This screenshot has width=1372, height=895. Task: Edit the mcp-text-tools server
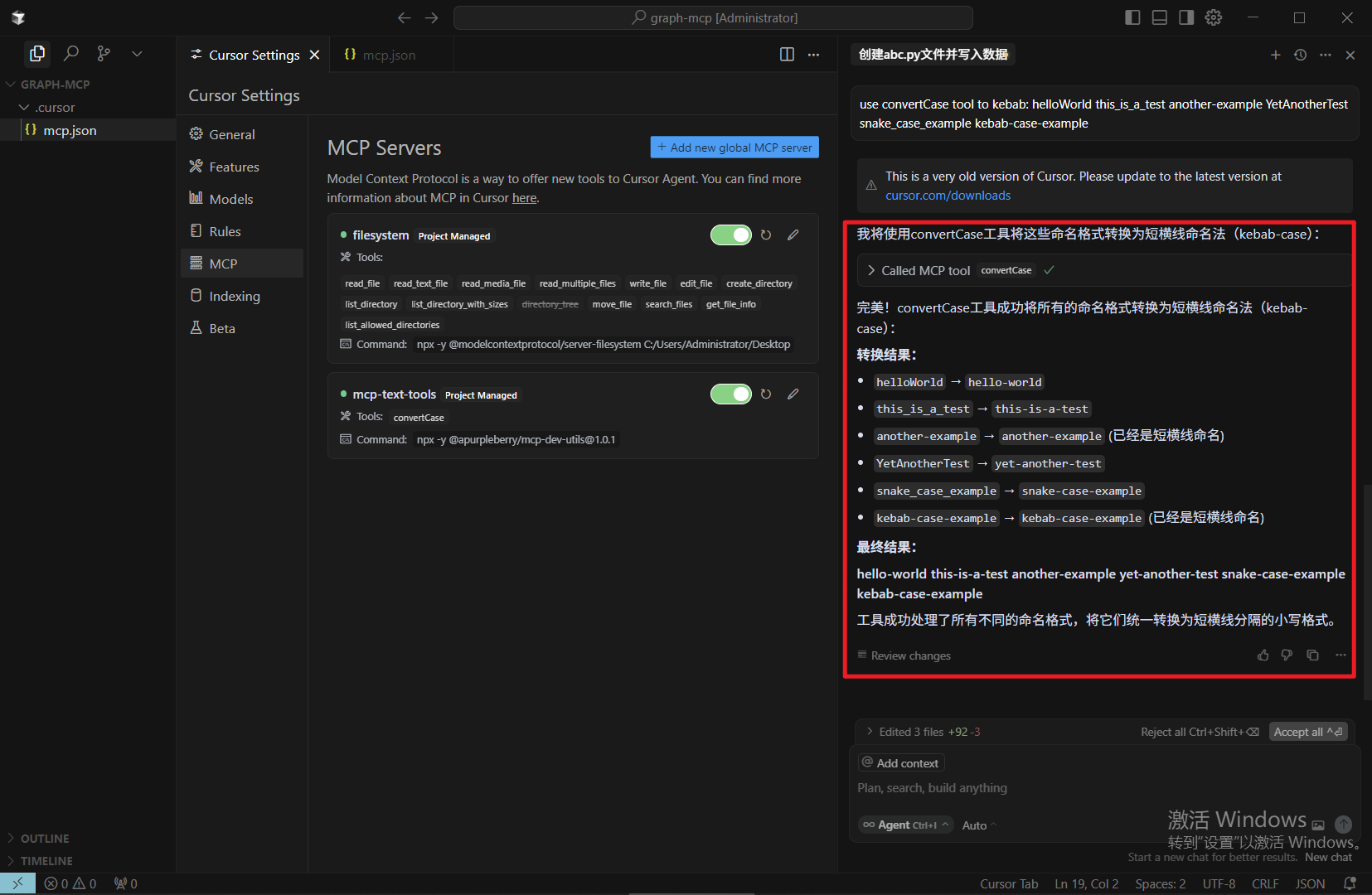[793, 394]
